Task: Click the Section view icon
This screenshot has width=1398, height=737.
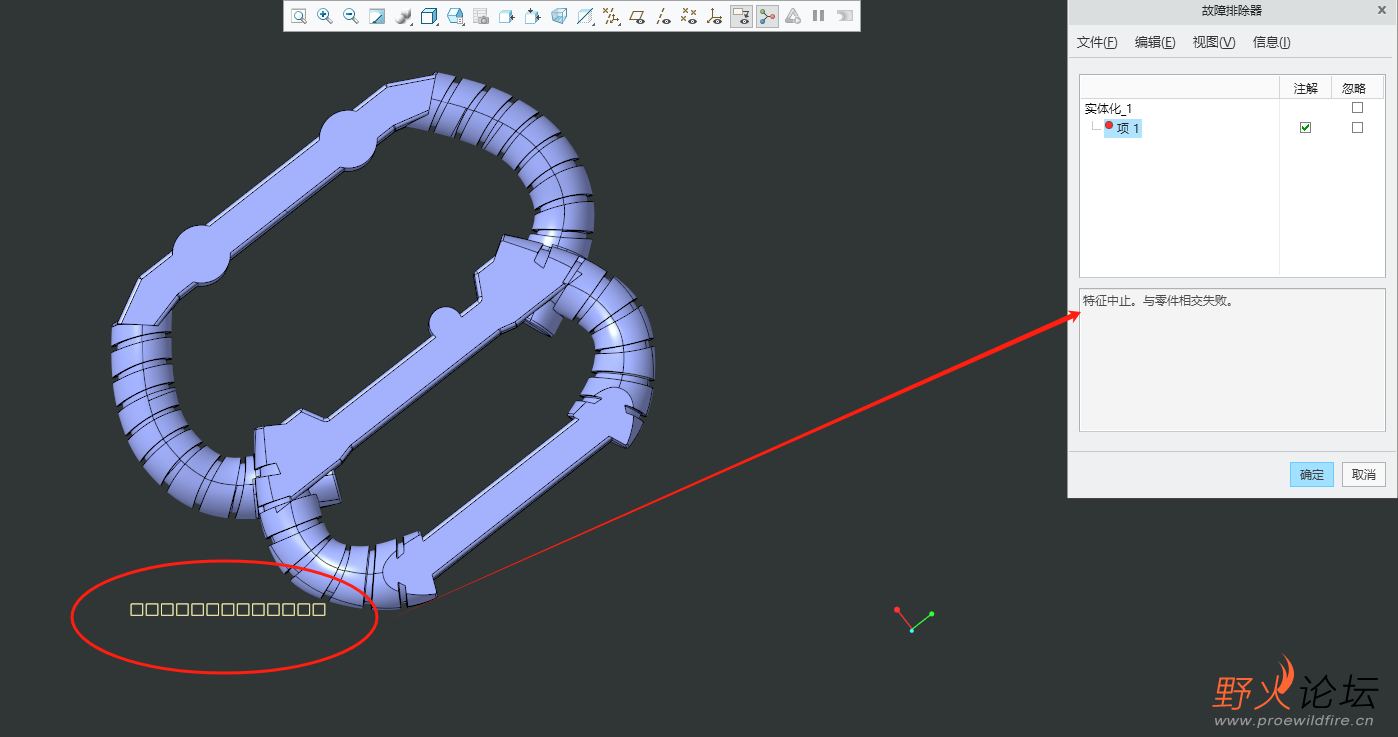Action: tap(585, 16)
